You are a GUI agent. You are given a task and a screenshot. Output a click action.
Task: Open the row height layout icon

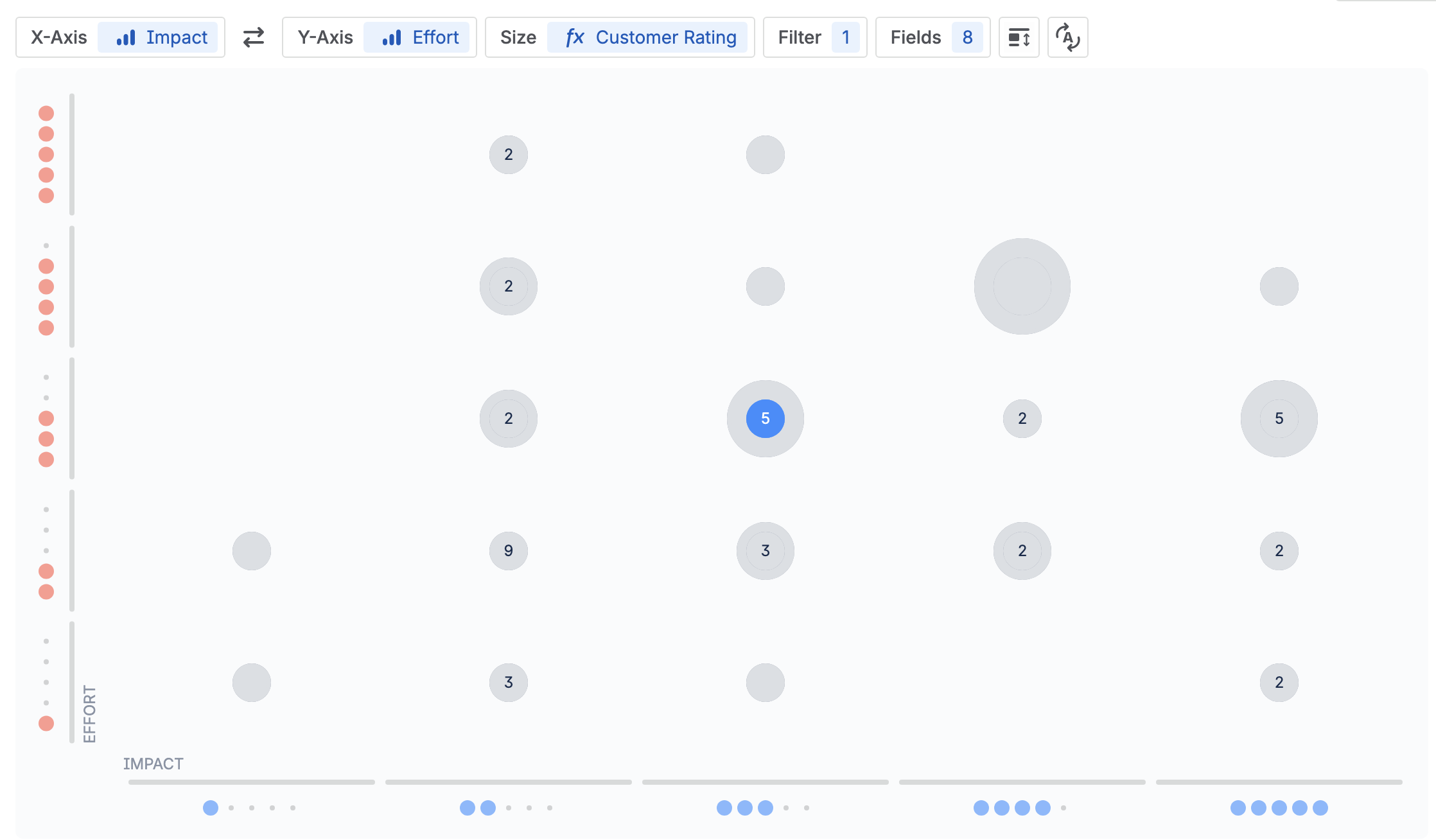click(x=1019, y=37)
